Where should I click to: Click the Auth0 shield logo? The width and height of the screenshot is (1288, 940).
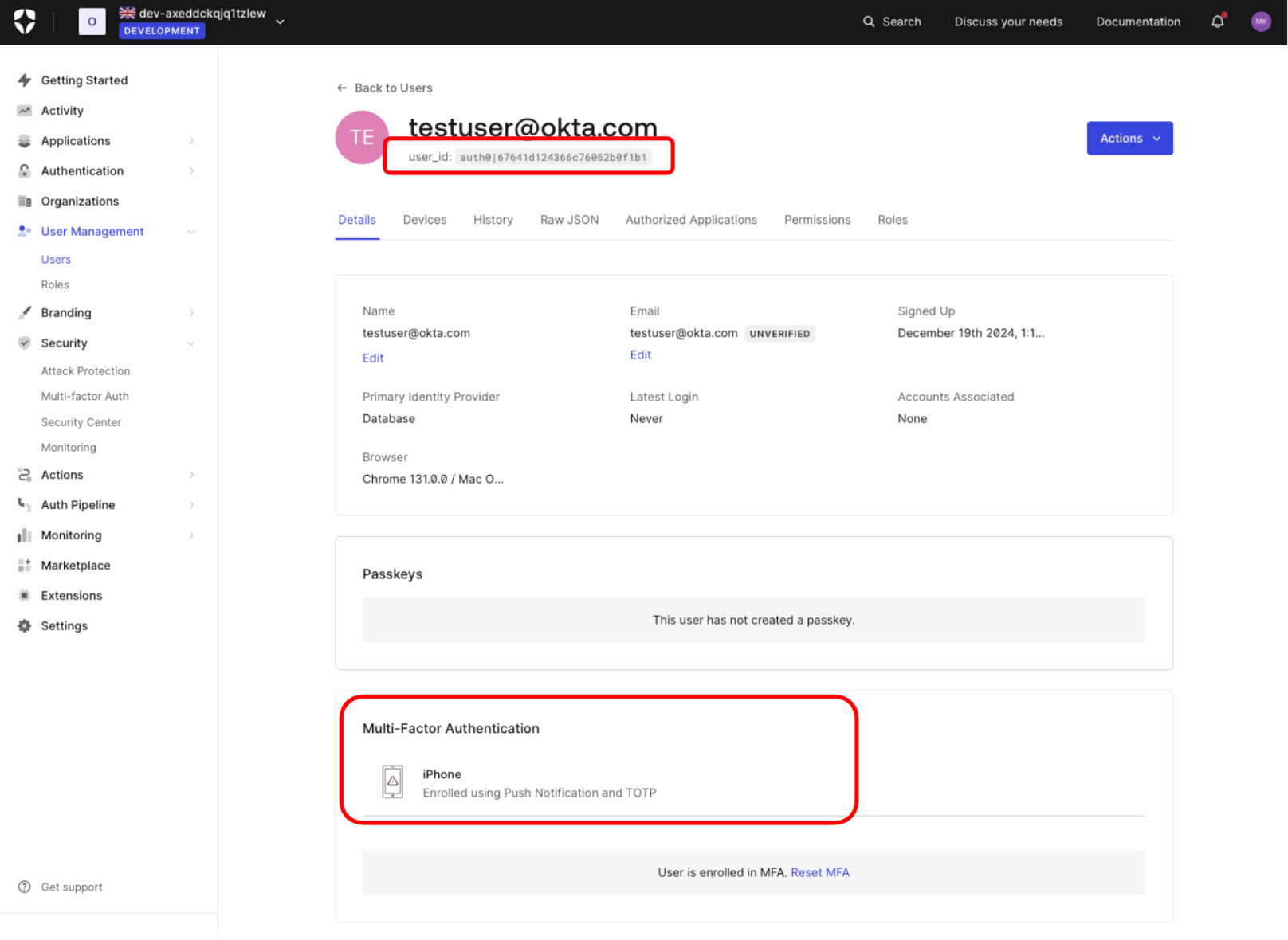pos(25,22)
